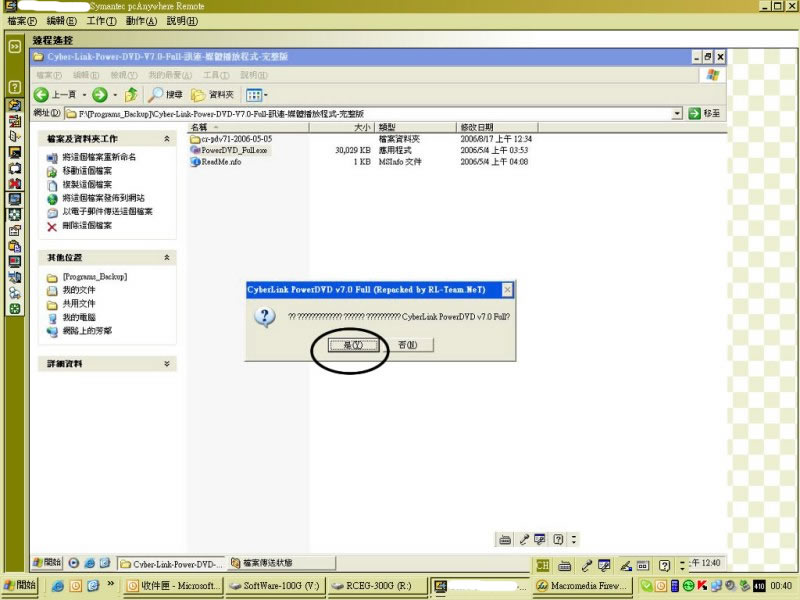The image size is (800, 600).
Task: Click the local Start (開始) button
Action: pos(19,586)
